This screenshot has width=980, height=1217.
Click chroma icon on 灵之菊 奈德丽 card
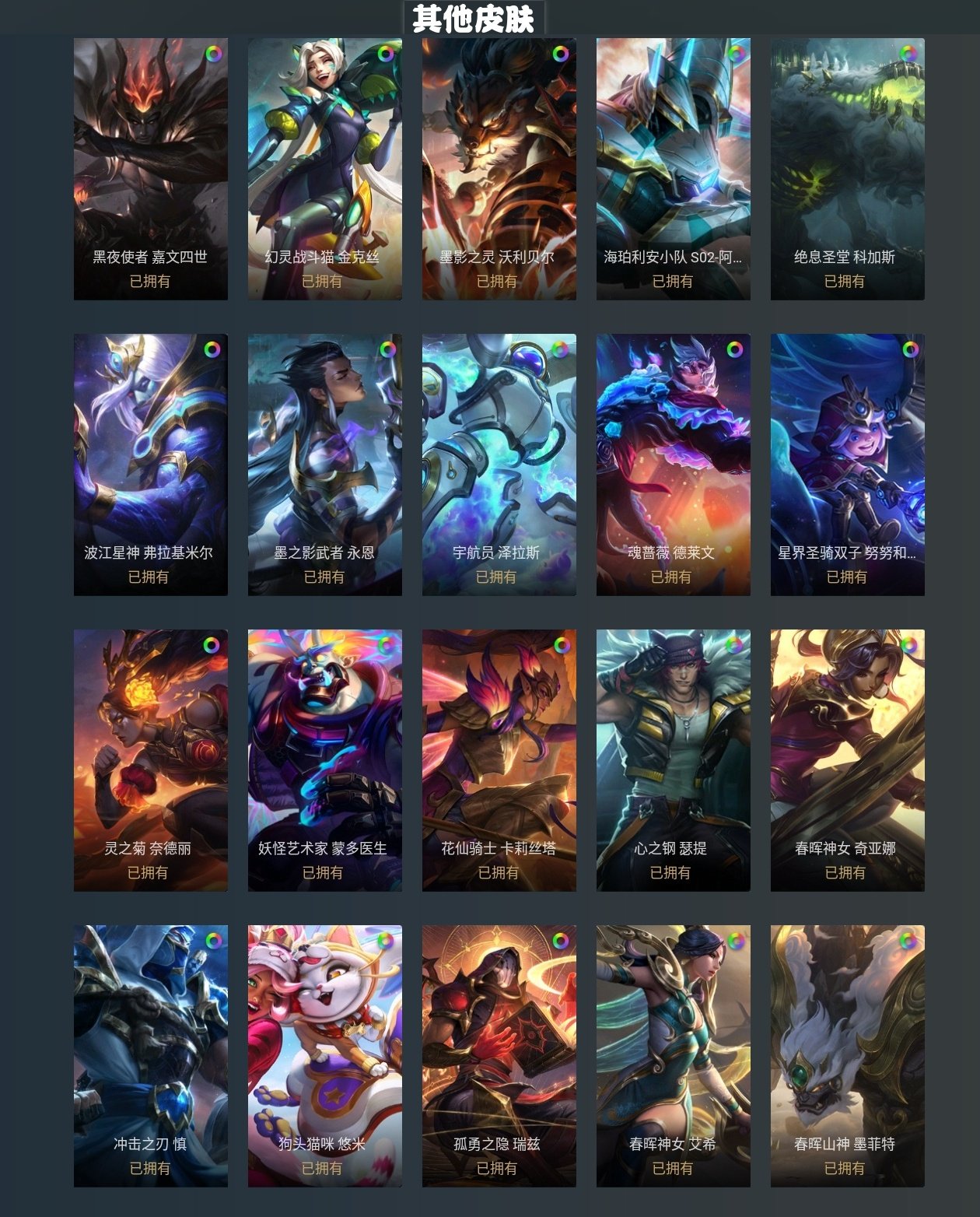(212, 644)
